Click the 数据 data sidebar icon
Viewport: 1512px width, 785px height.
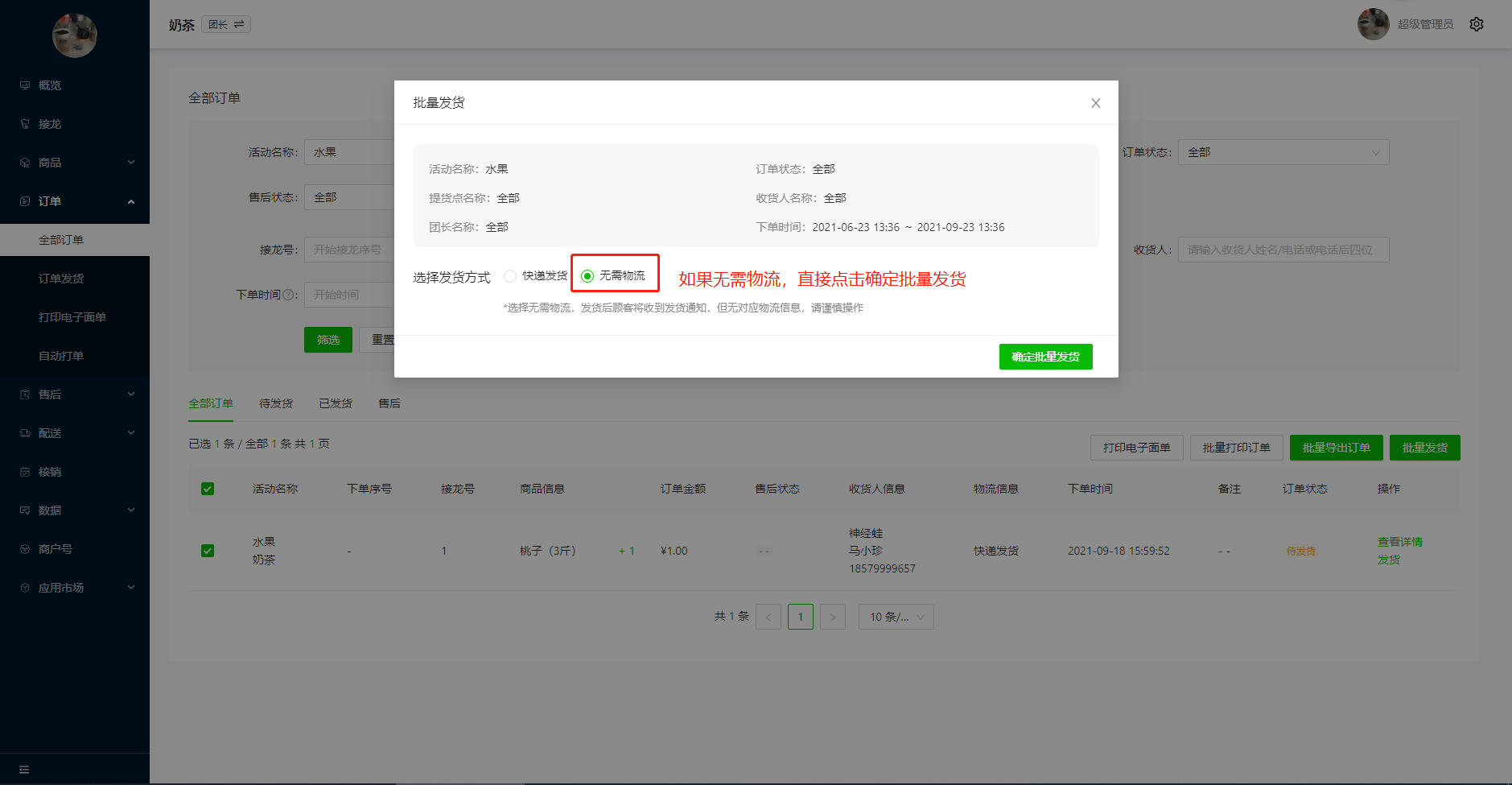pyautogui.click(x=25, y=510)
